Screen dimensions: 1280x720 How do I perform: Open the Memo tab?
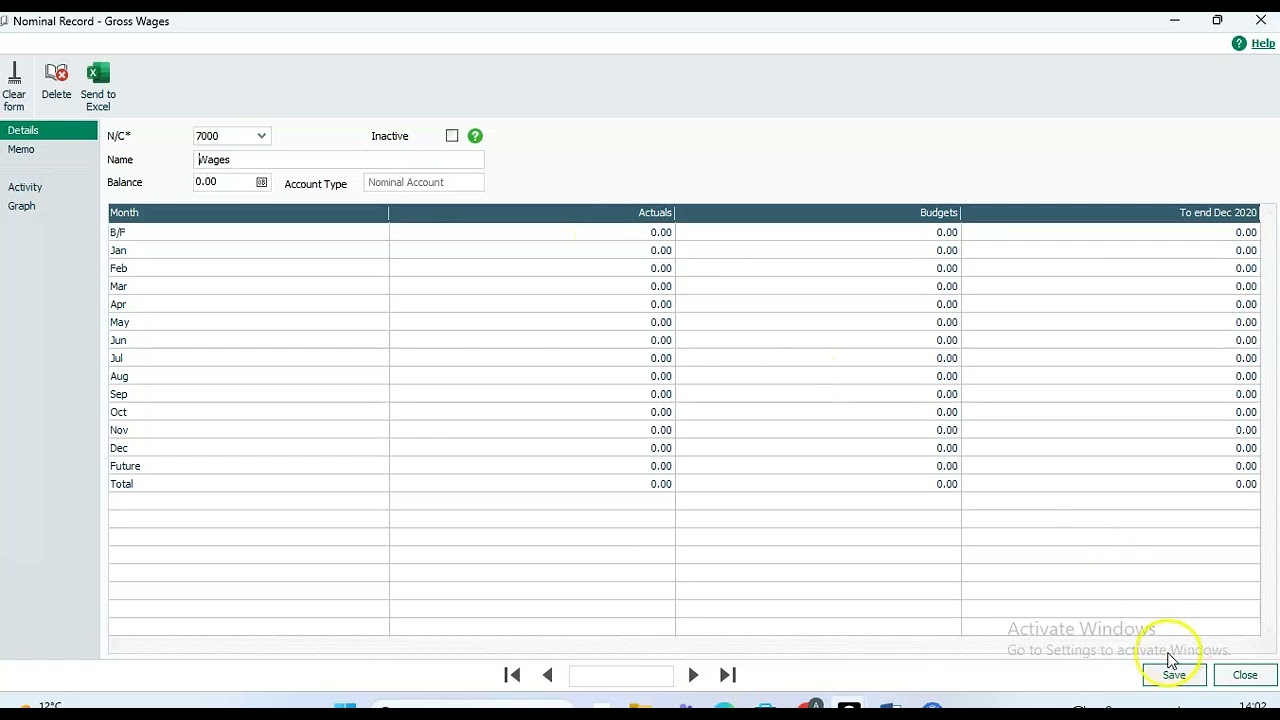click(21, 149)
